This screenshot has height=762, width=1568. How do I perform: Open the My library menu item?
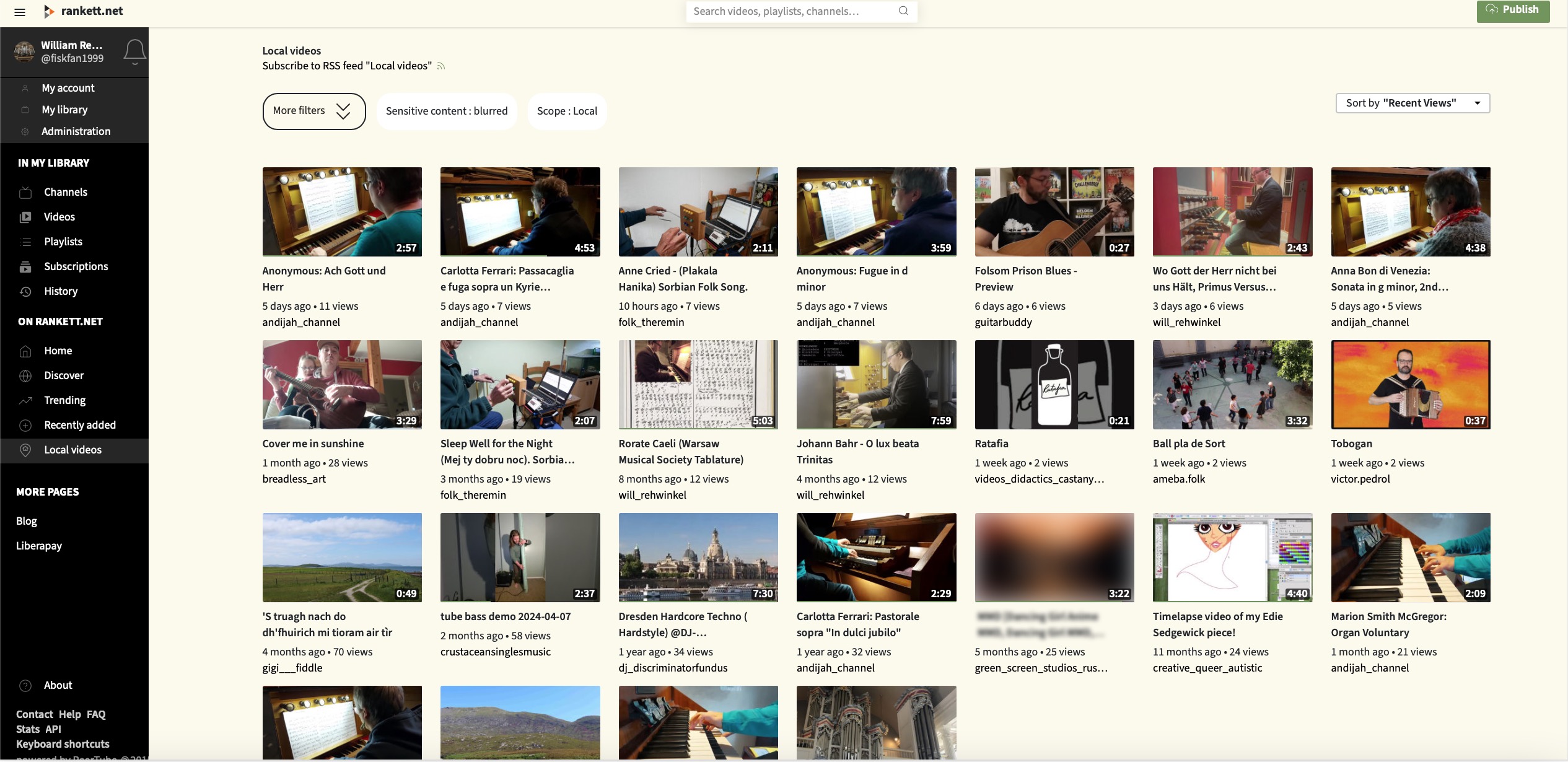click(x=64, y=110)
